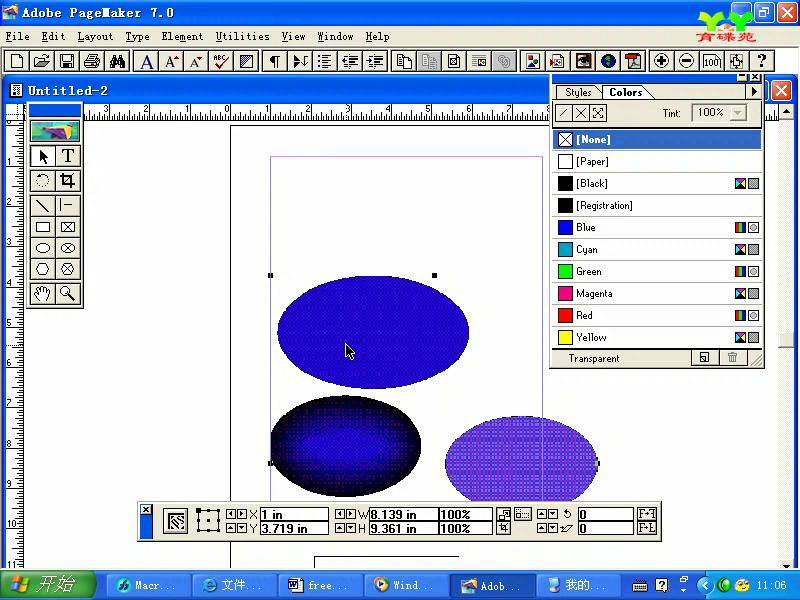Select the Red color swatch
Image resolution: width=800 pixels, height=600 pixels.
coord(565,315)
